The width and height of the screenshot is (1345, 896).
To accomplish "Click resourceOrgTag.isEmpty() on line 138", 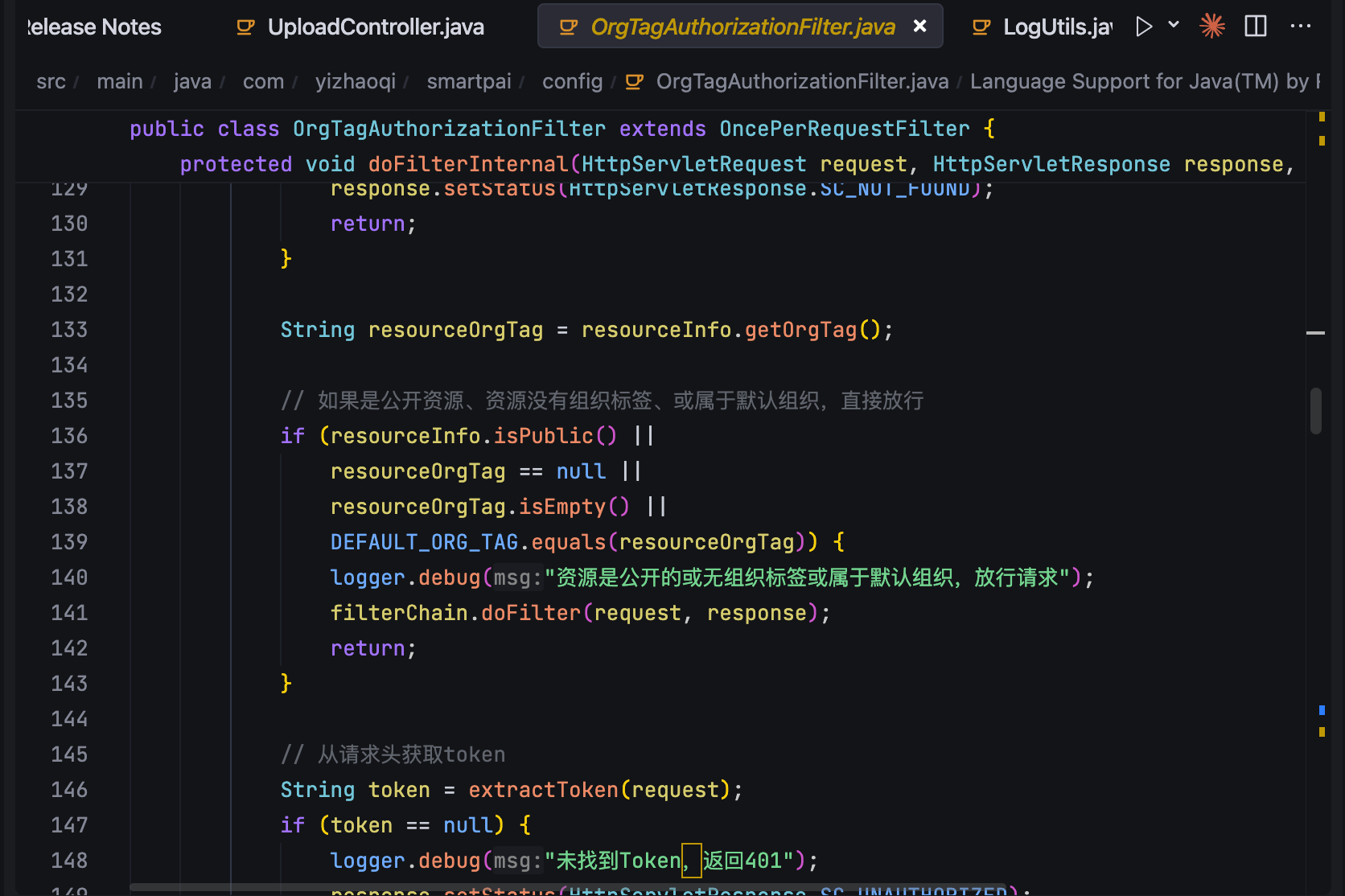I will [x=479, y=507].
